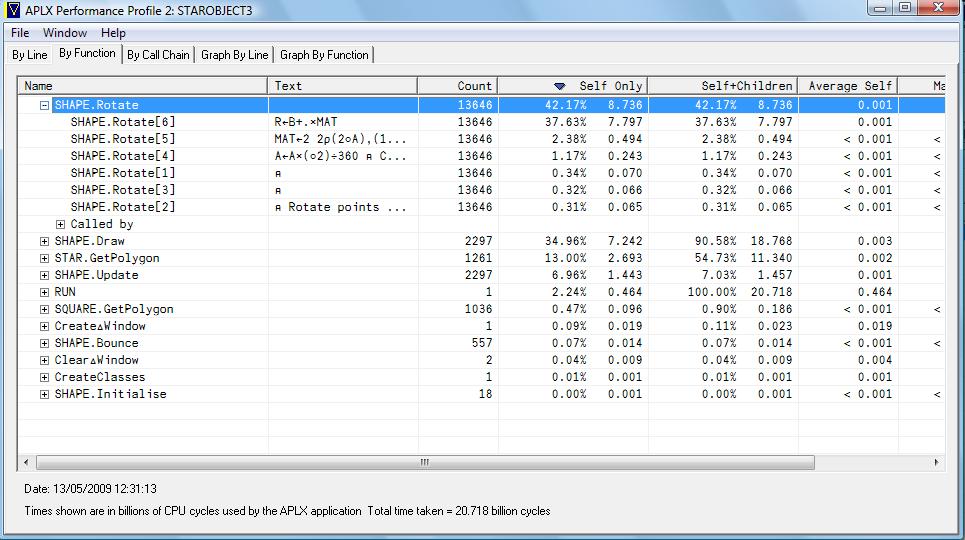This screenshot has height=540, width=965.
Task: Switch to the By Line tab
Action: (x=29, y=55)
